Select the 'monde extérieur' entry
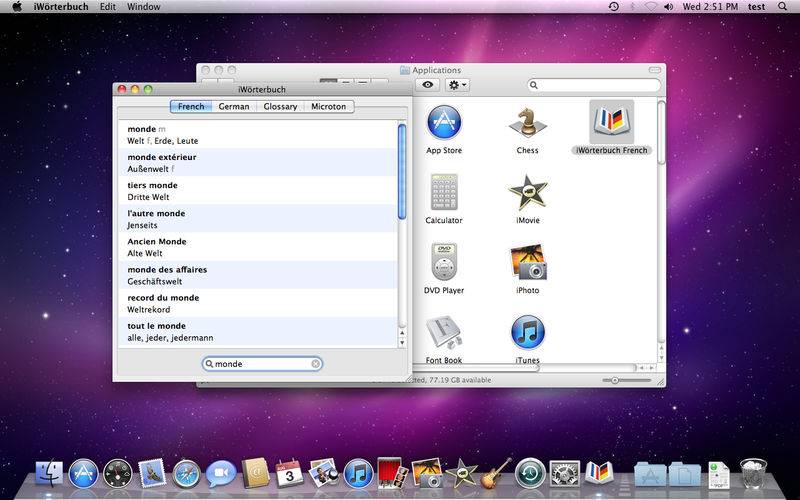 pos(257,163)
